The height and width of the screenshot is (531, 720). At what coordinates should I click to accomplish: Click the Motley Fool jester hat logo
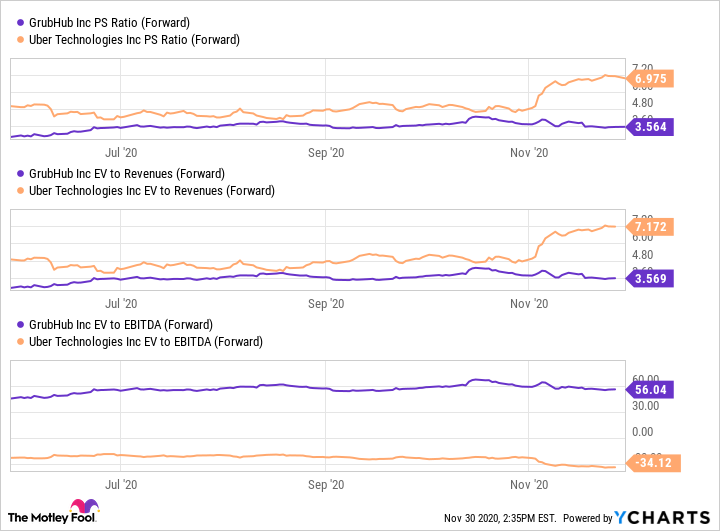click(84, 506)
